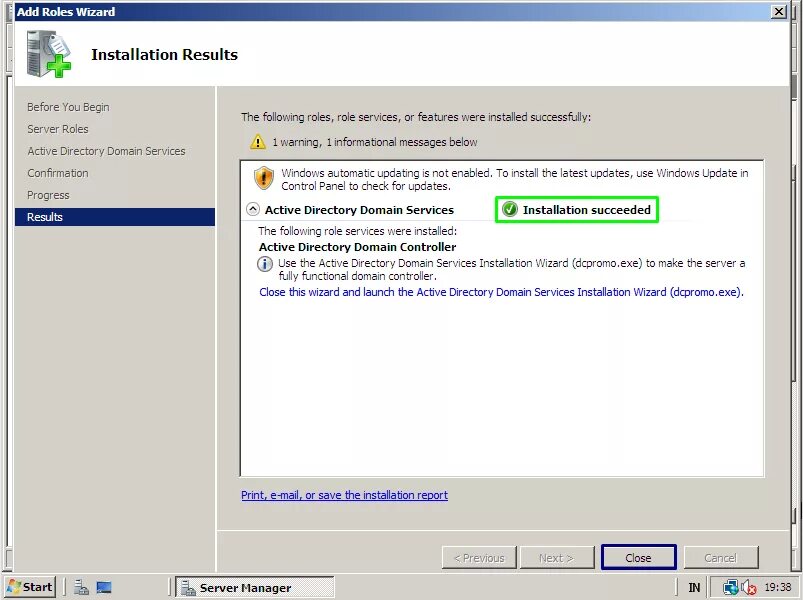Close the Add Roles Wizard window
803x600 pixels.
tap(779, 11)
